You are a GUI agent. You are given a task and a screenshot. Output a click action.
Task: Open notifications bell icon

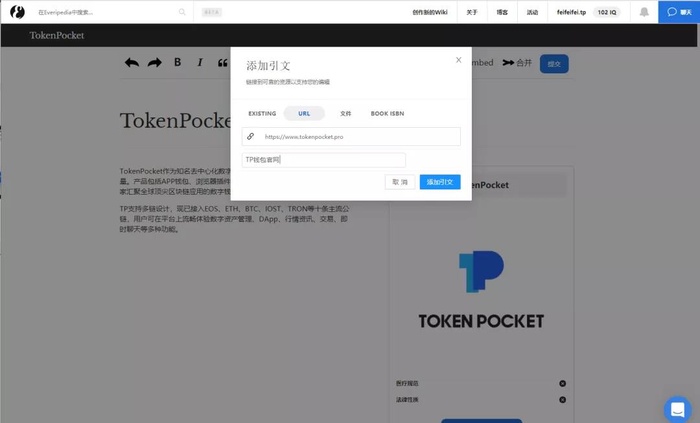coord(644,12)
